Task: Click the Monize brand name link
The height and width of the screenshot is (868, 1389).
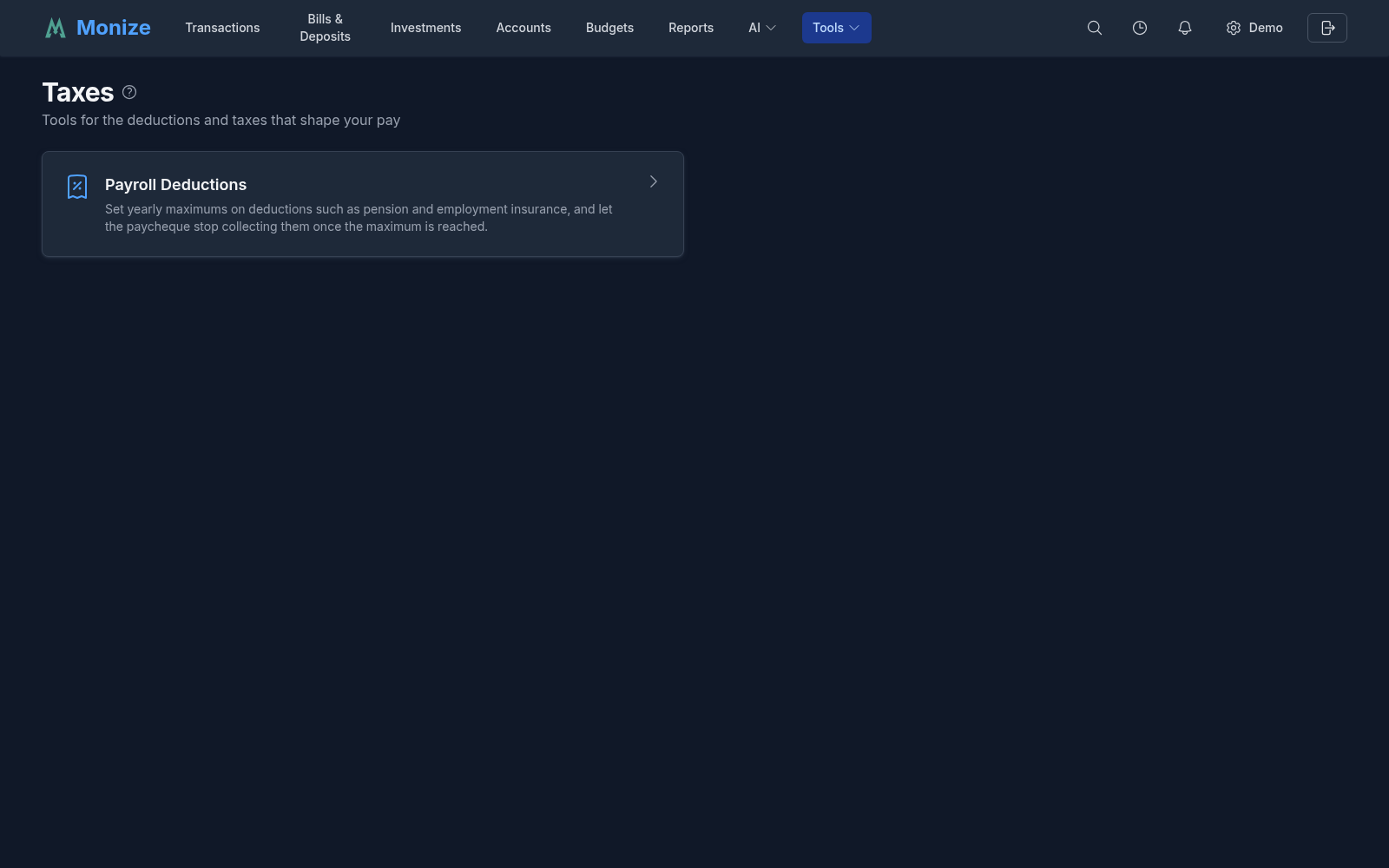Action: [x=114, y=28]
